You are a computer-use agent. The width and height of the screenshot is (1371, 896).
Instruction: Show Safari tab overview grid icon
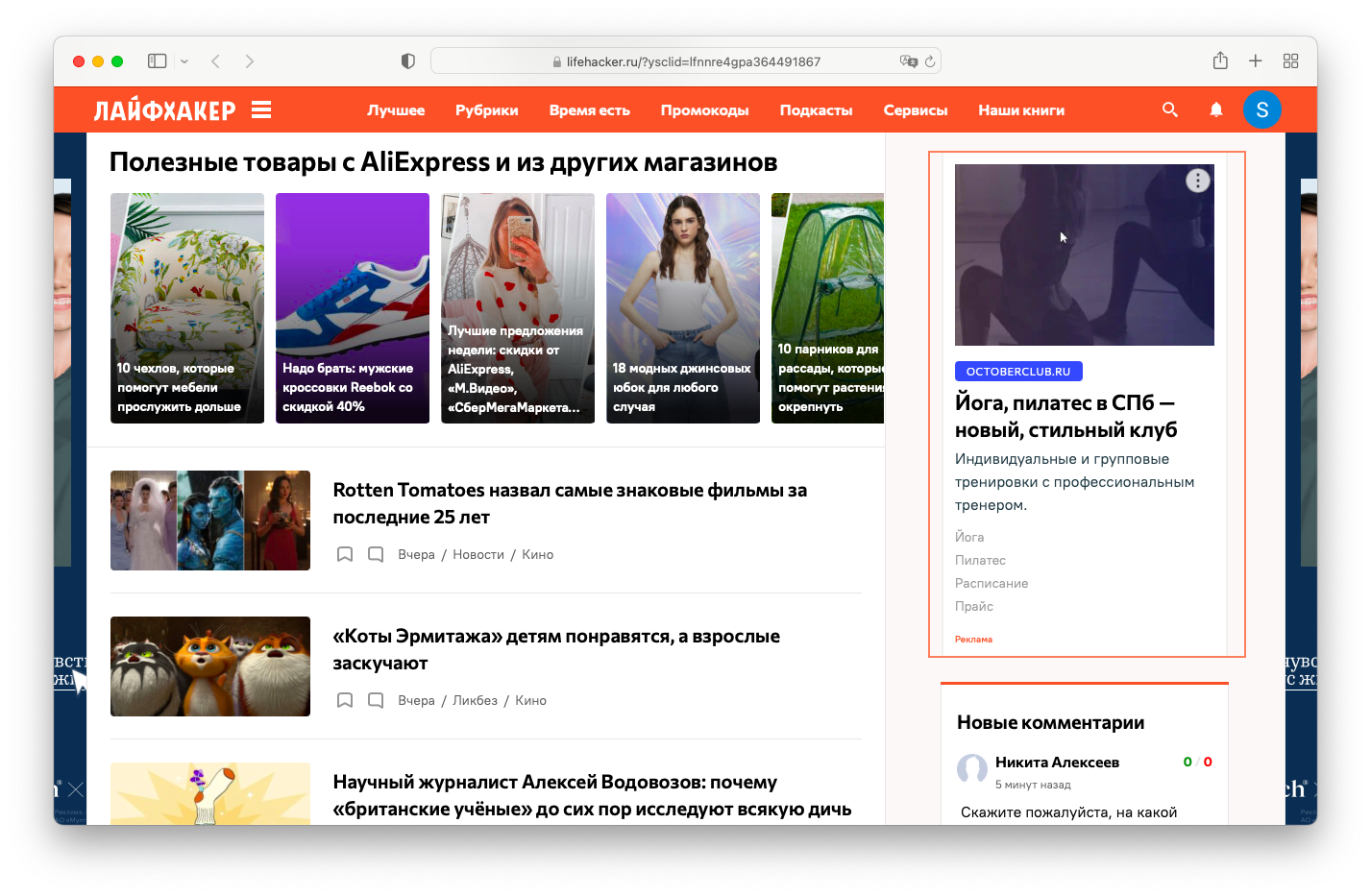[x=1290, y=61]
